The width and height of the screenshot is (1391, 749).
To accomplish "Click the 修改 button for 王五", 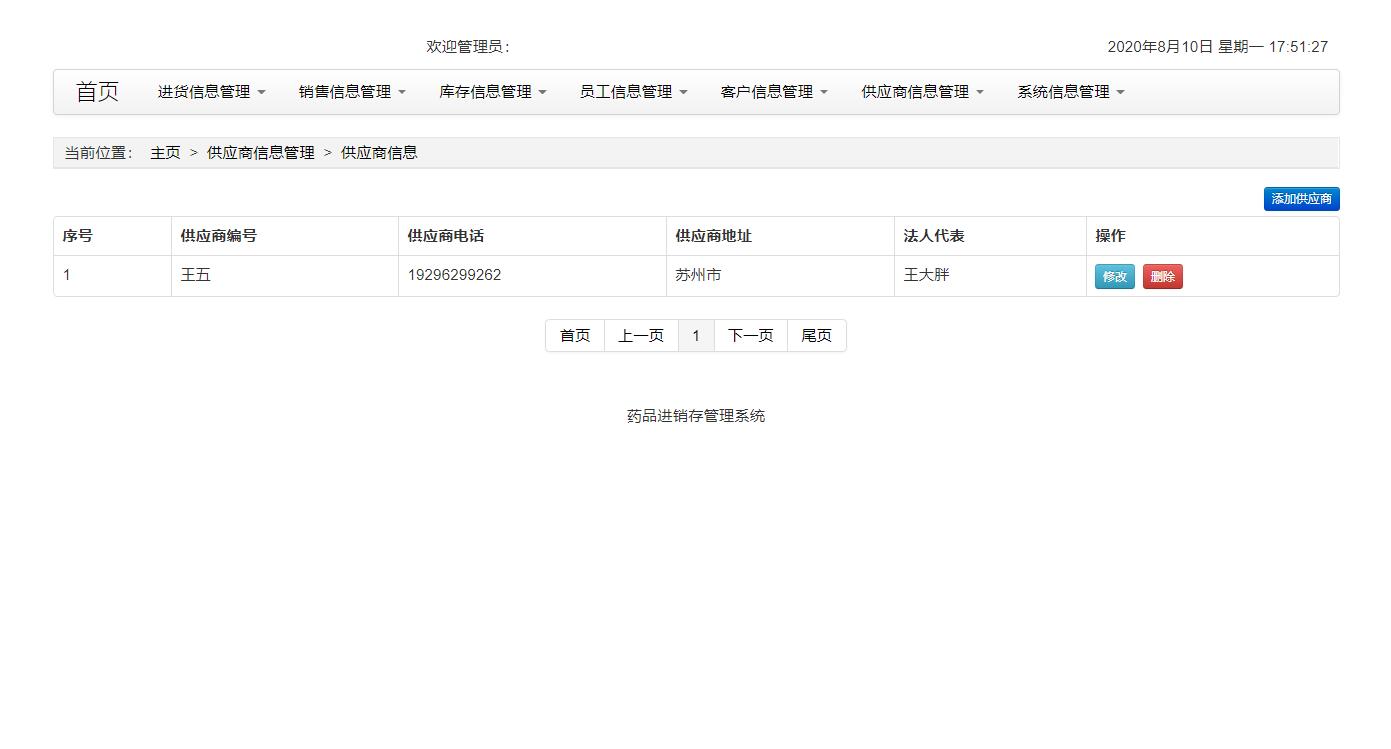I will [x=1114, y=276].
